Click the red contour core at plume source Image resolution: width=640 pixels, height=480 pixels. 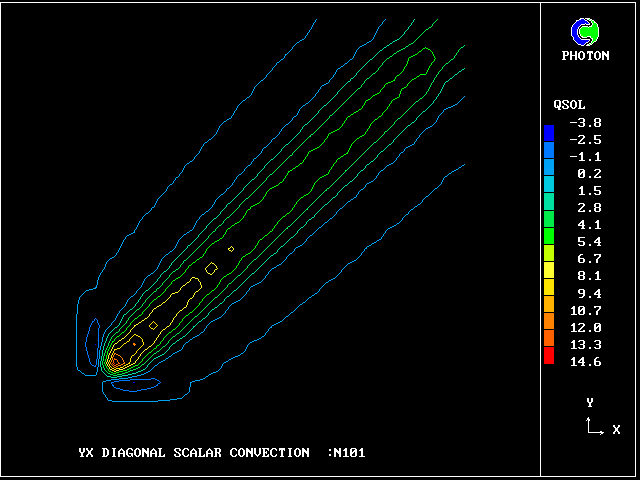(116, 362)
